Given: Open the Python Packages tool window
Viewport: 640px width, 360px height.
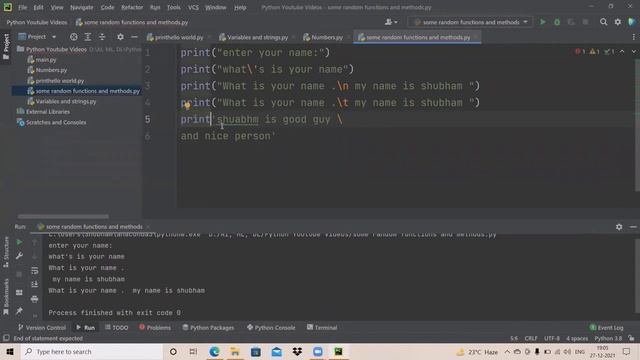Looking at the screenshot, I should 208,327.
